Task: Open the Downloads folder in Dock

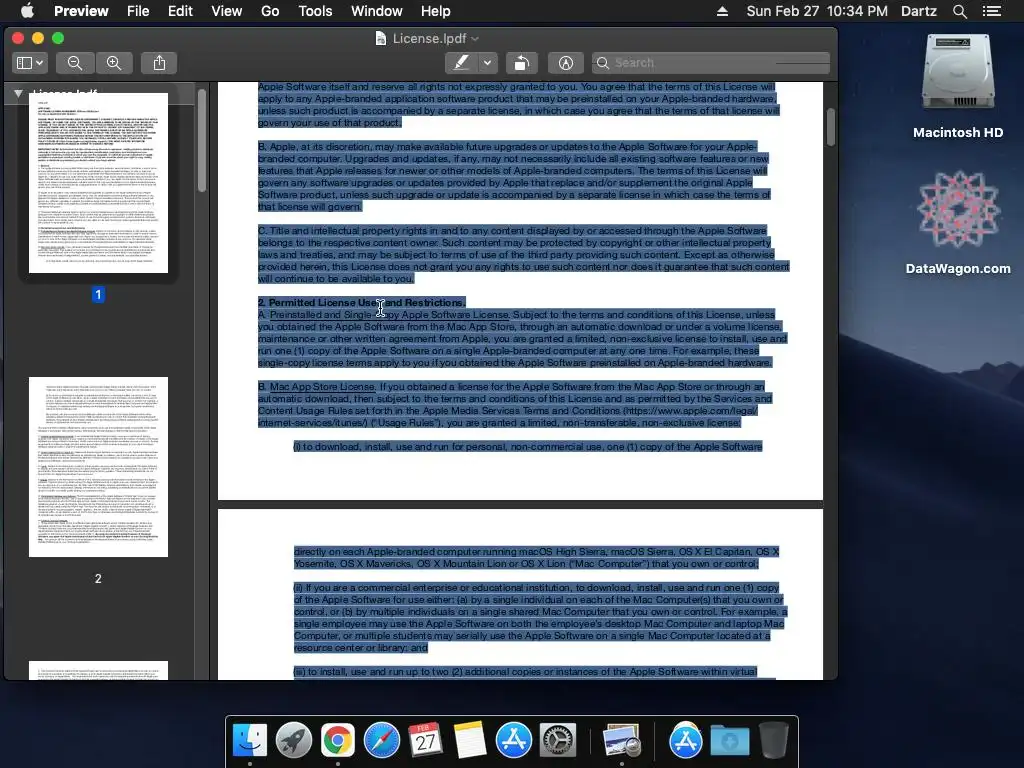Action: coord(729,740)
